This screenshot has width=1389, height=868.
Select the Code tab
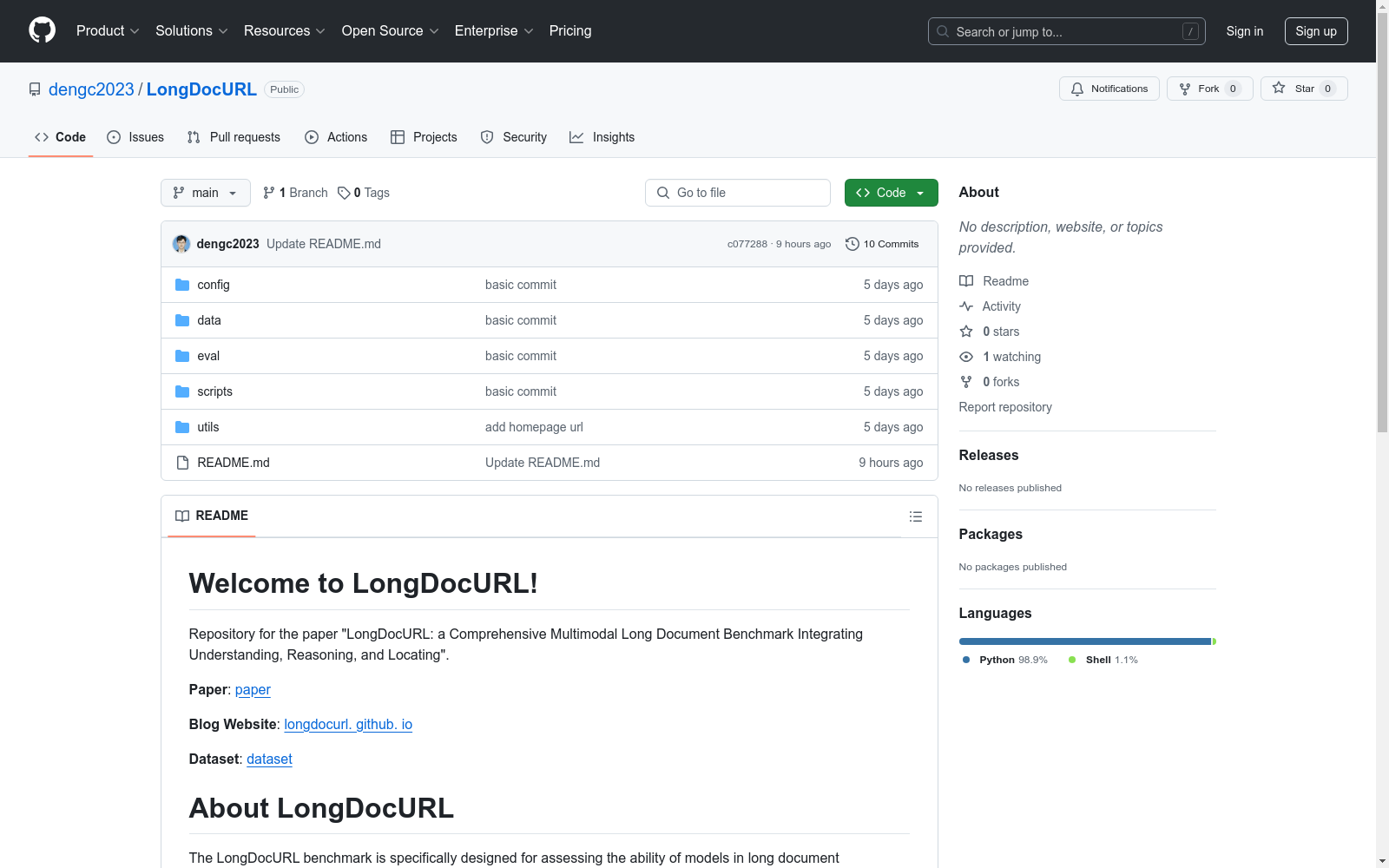pyautogui.click(x=61, y=137)
